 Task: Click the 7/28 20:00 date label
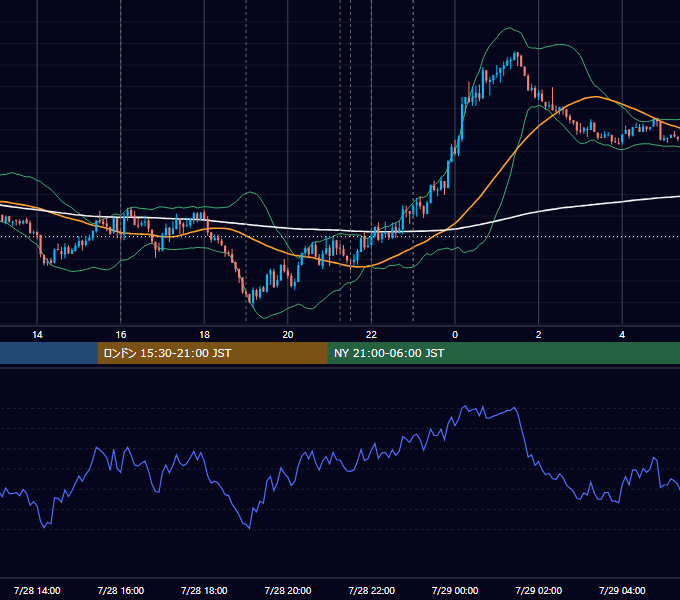click(288, 590)
